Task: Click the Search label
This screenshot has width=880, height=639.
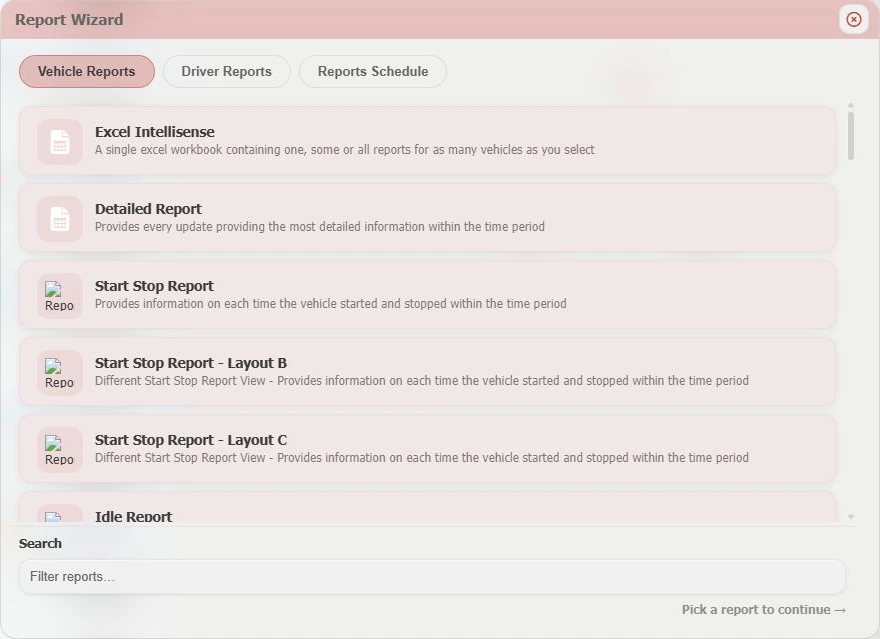Action: click(40, 543)
